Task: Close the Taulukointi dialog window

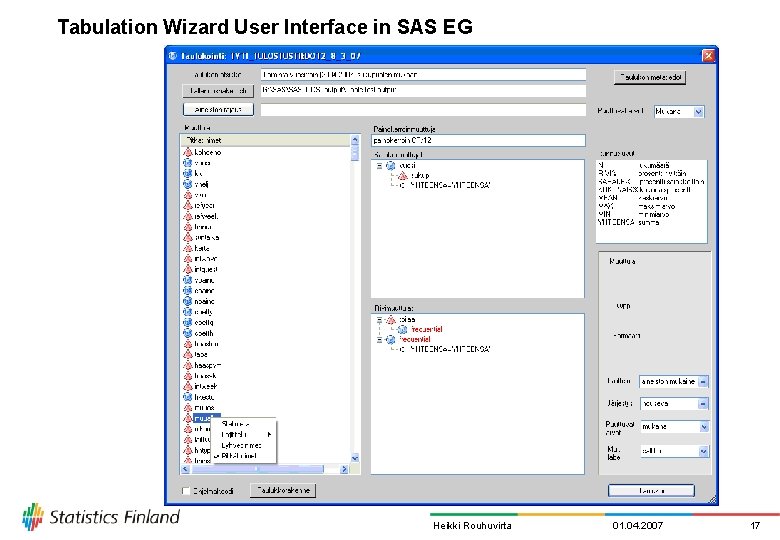Action: pyautogui.click(x=708, y=55)
